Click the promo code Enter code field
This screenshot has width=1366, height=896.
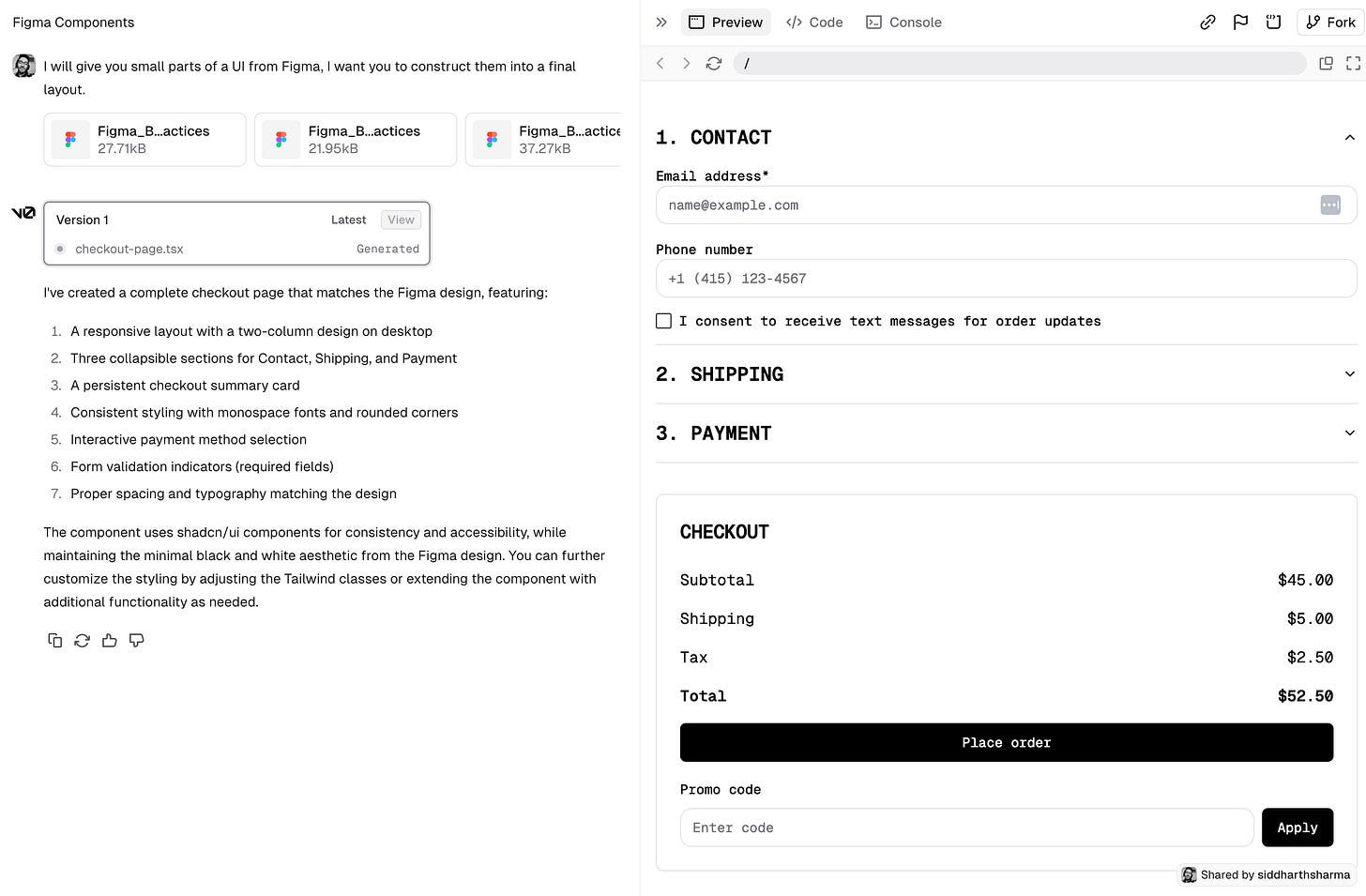pos(966,828)
